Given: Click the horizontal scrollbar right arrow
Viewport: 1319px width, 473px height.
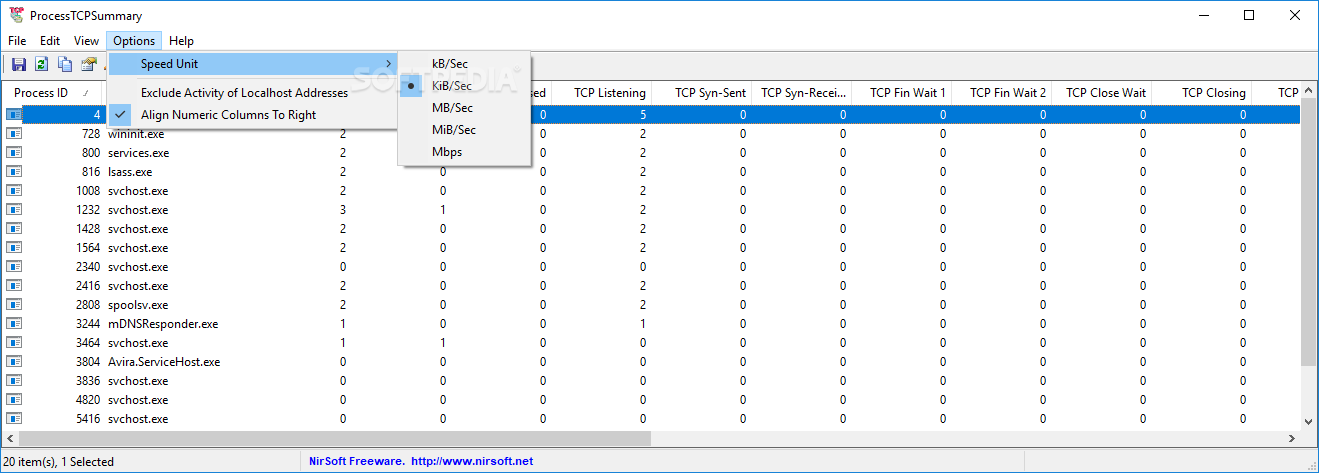Looking at the screenshot, I should pyautogui.click(x=1293, y=438).
